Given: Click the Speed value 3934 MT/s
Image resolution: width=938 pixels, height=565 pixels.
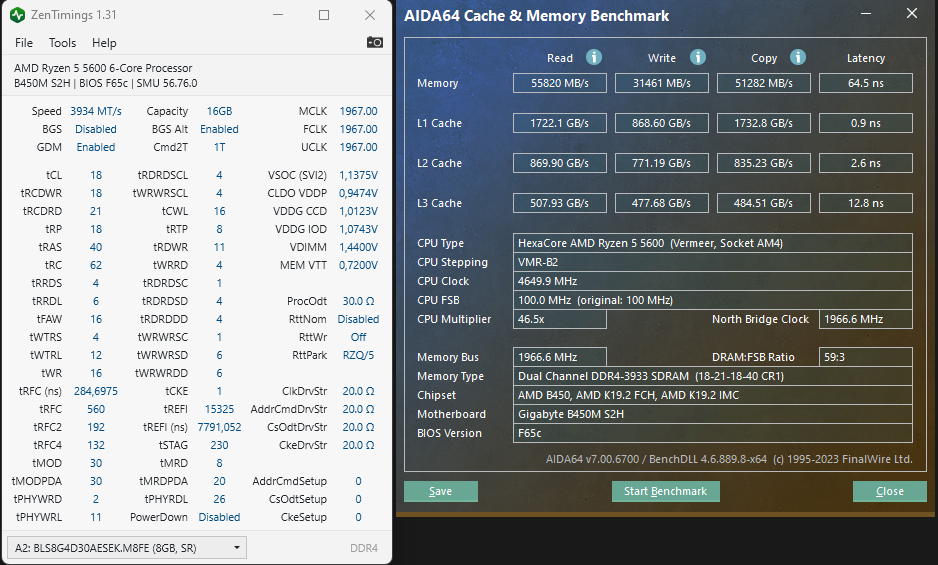Looking at the screenshot, I should tap(96, 111).
